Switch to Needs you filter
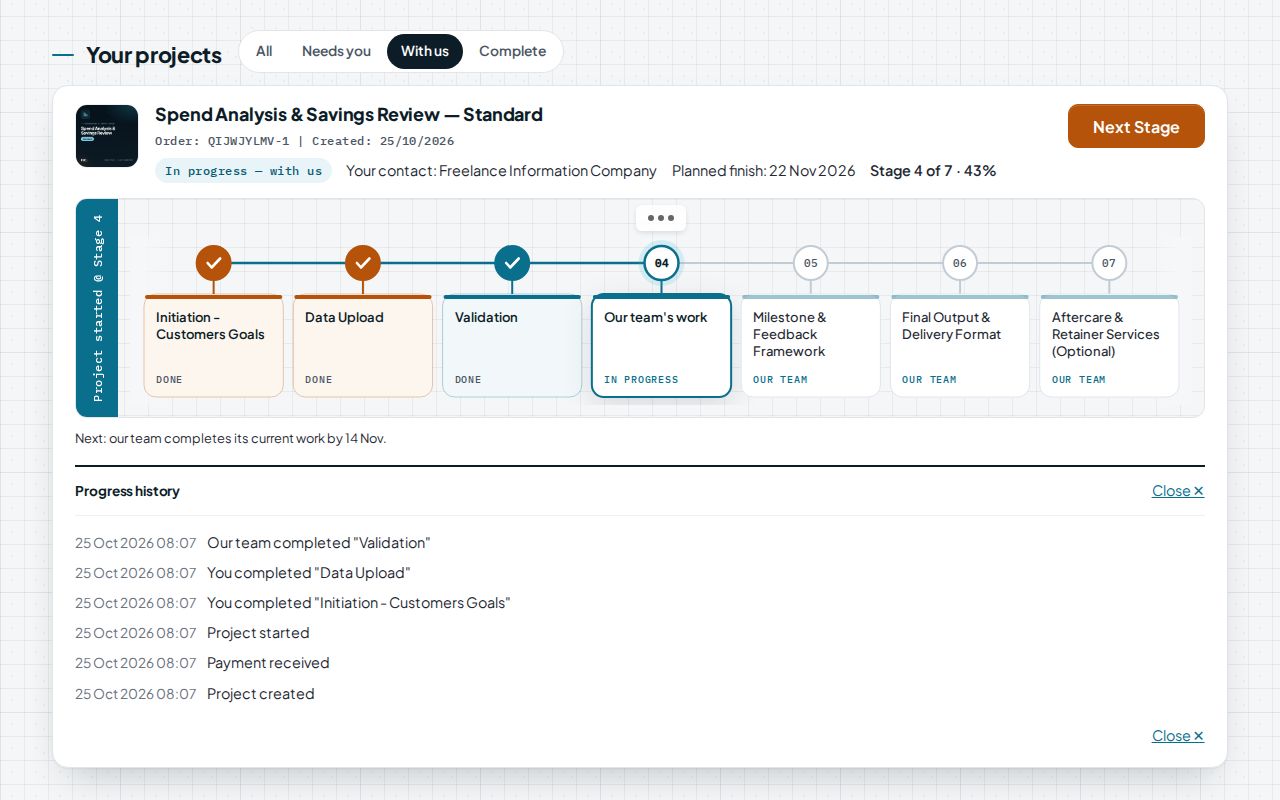Viewport: 1280px width, 800px height. 336,51
